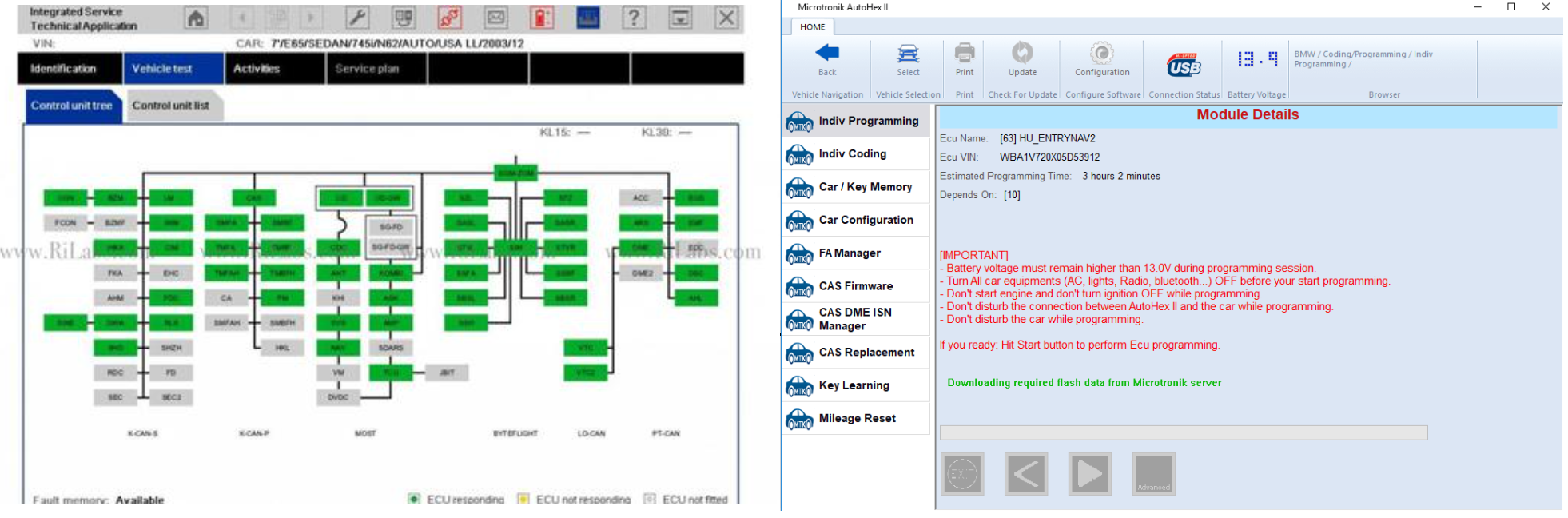This screenshot has width=1568, height=518.
Task: Select CAS Firmware in the sidebar
Action: tap(855, 286)
